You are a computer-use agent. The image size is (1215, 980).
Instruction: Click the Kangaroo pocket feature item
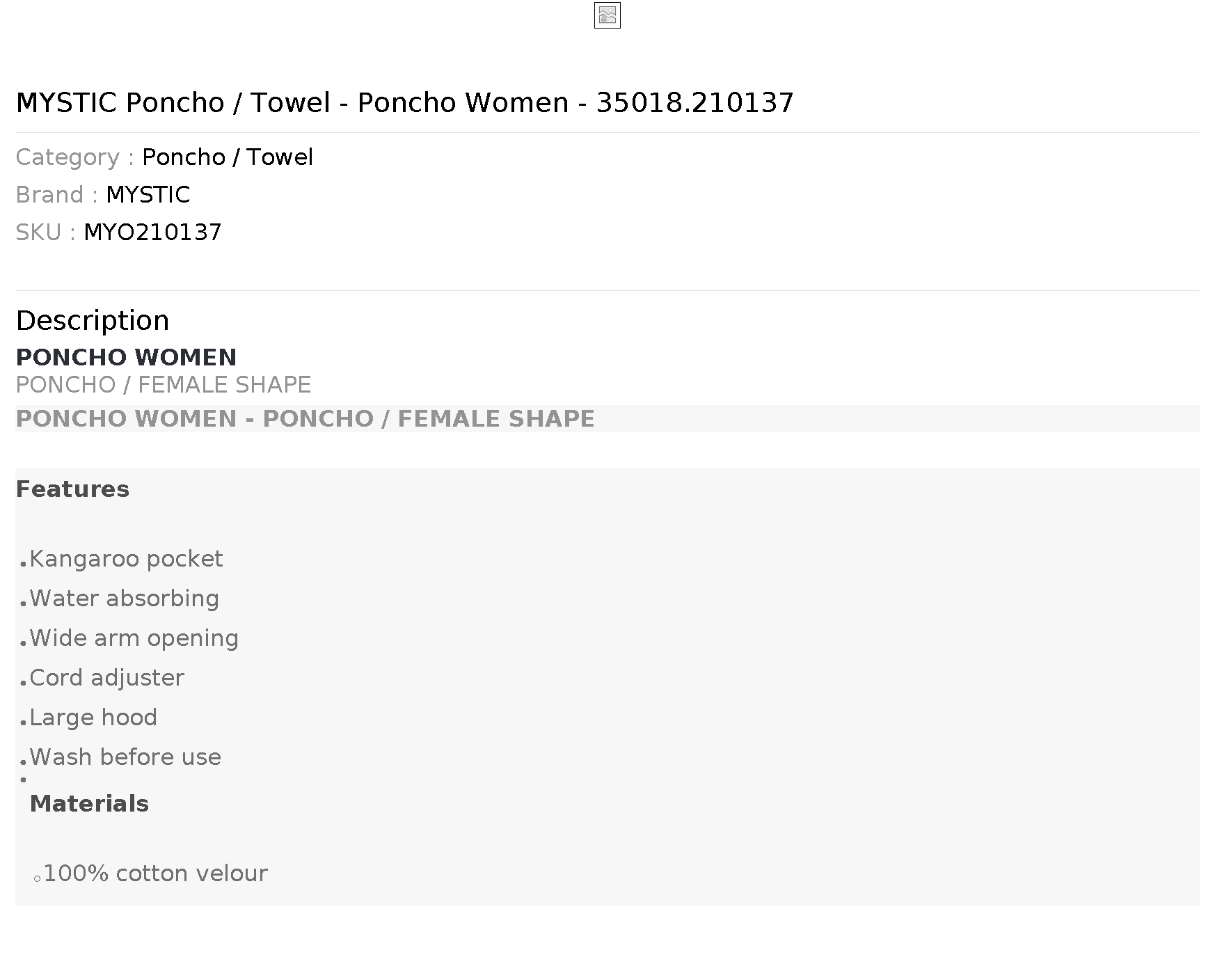point(126,559)
